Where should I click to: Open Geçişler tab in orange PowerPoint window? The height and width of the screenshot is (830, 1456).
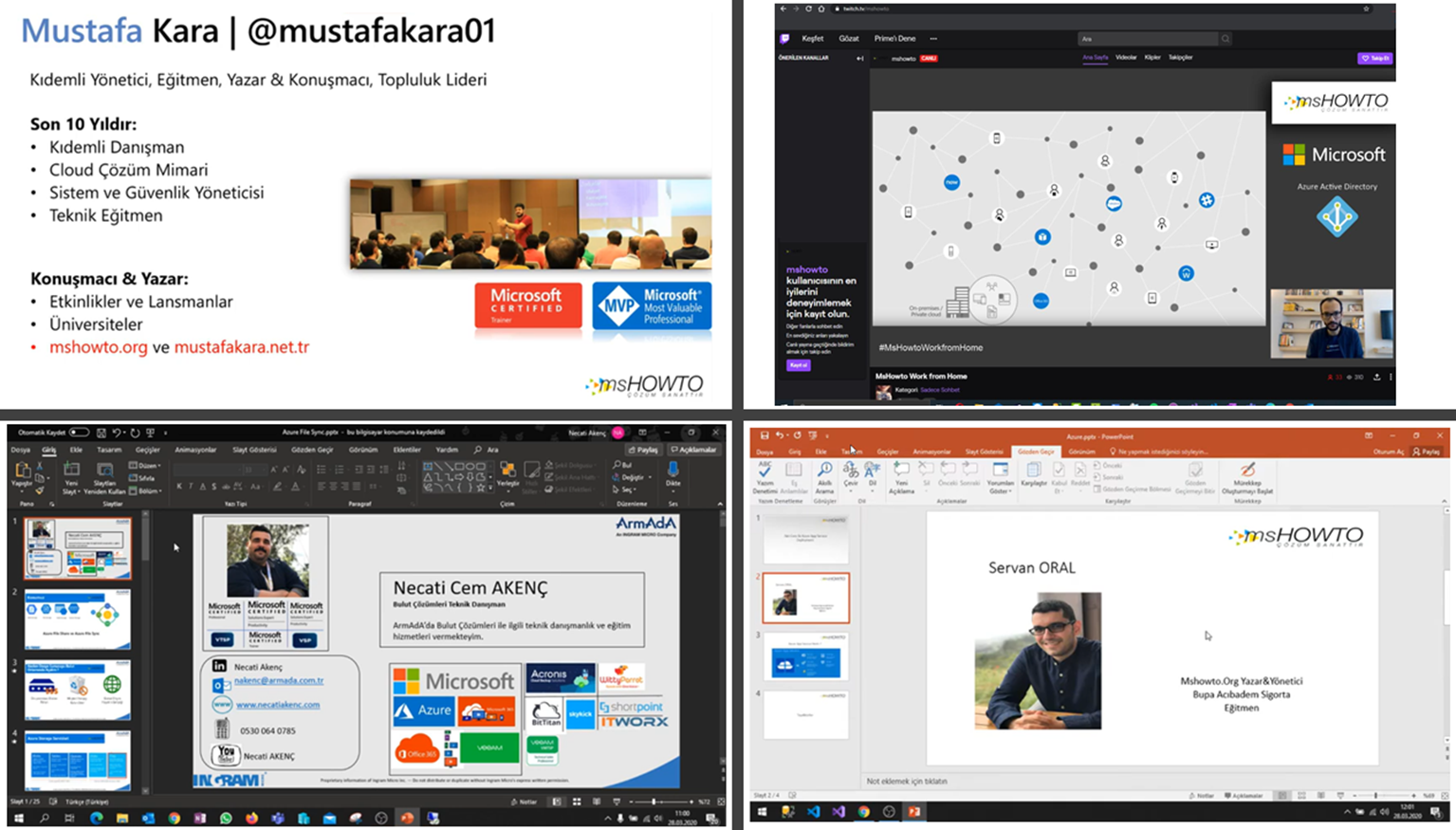pyautogui.click(x=888, y=452)
